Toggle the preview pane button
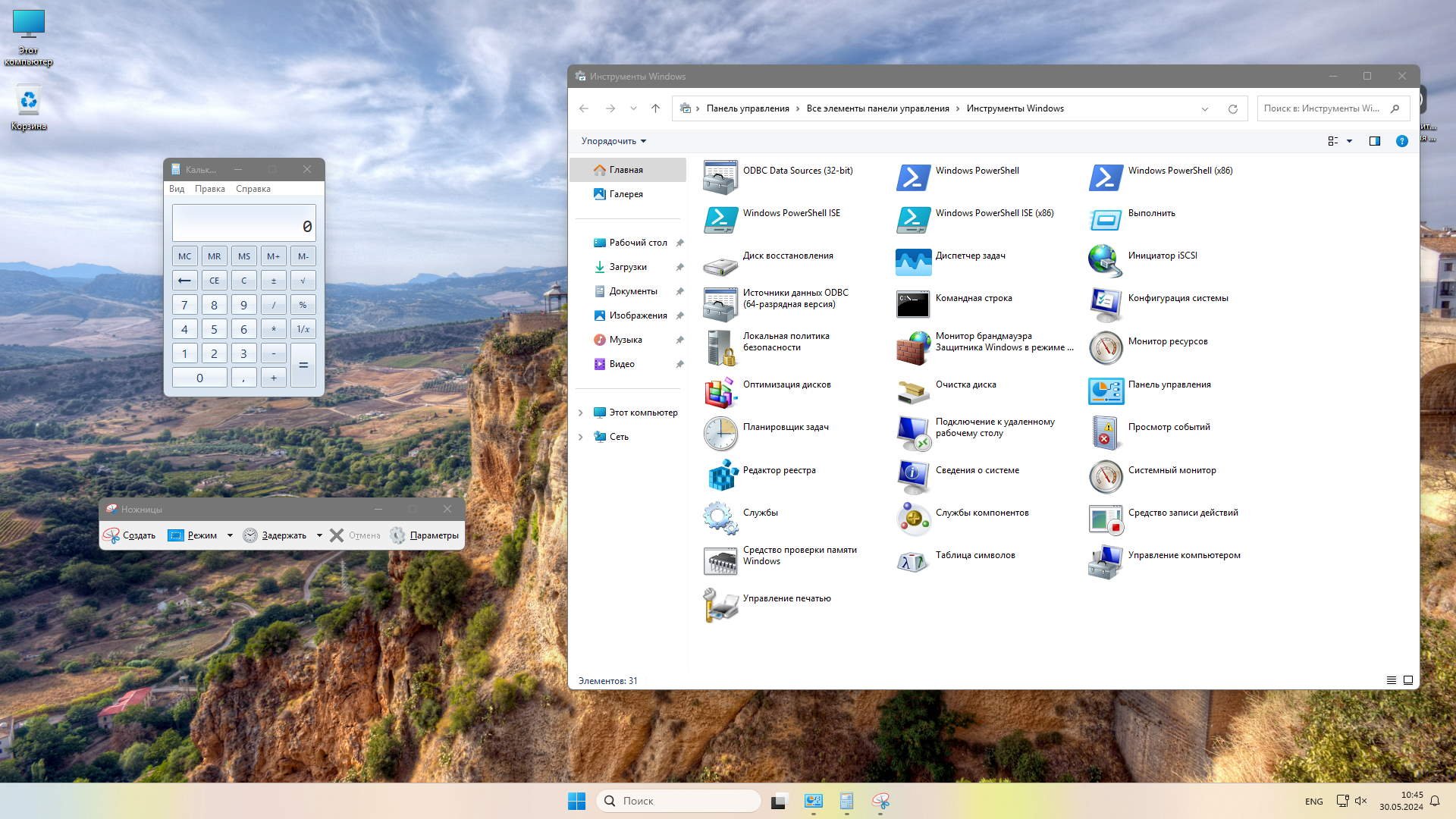The width and height of the screenshot is (1456, 819). [x=1374, y=141]
